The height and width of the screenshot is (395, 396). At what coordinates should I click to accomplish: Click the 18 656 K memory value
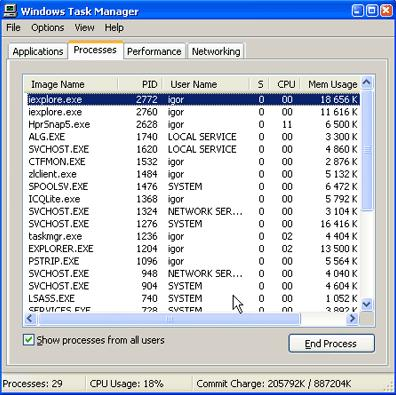coord(339,100)
